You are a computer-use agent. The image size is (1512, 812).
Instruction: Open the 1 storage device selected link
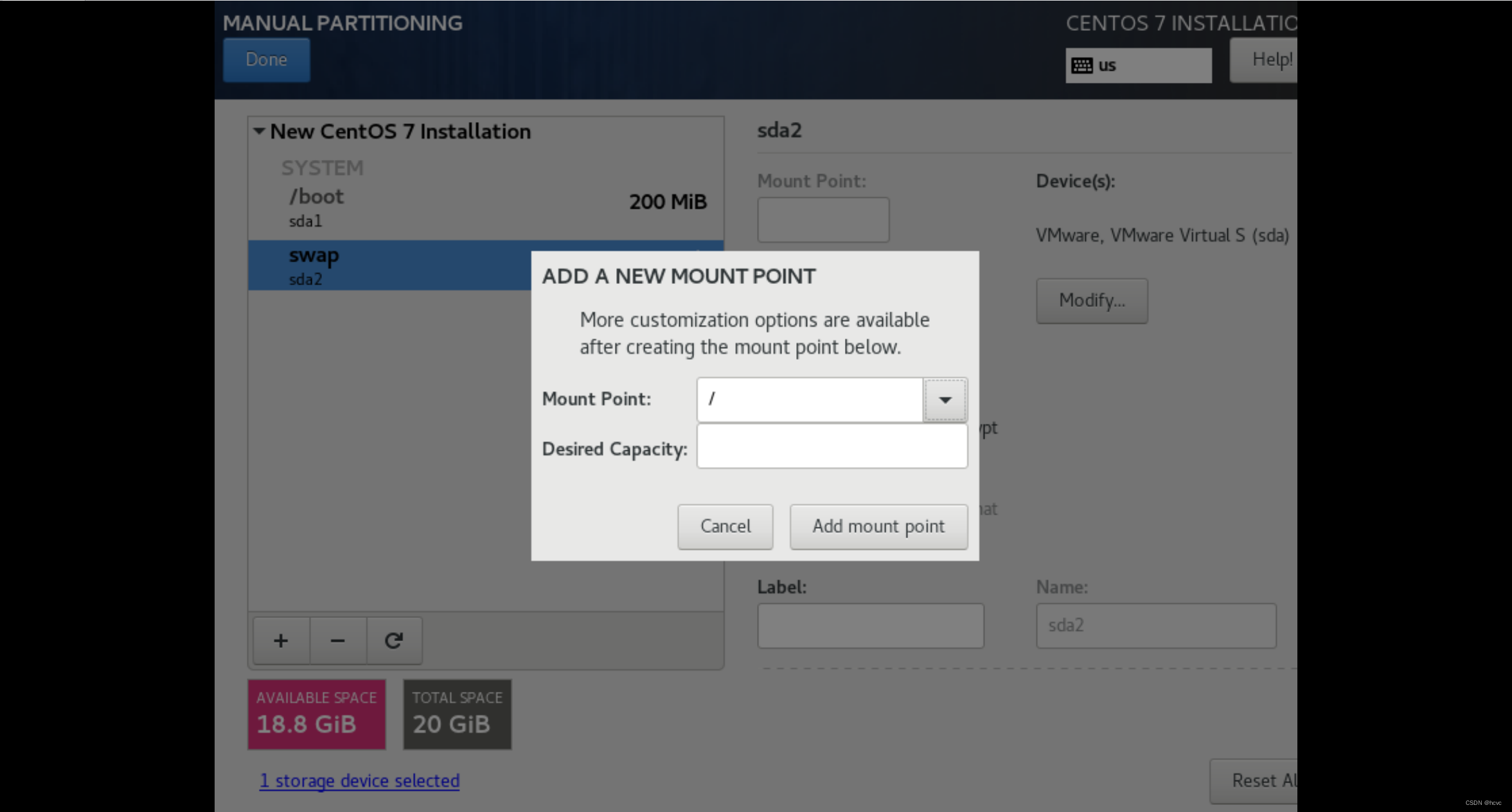tap(359, 781)
